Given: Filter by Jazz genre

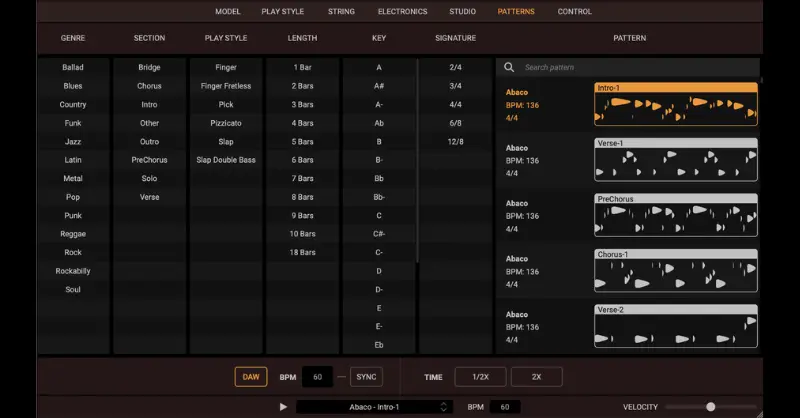Looking at the screenshot, I should pyautogui.click(x=73, y=141).
